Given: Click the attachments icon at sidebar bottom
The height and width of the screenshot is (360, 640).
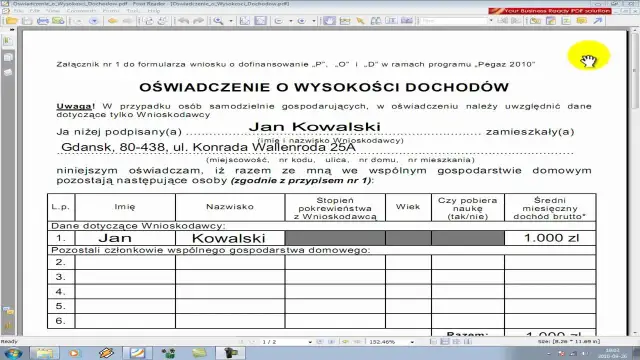Looking at the screenshot, I should click(x=8, y=326).
